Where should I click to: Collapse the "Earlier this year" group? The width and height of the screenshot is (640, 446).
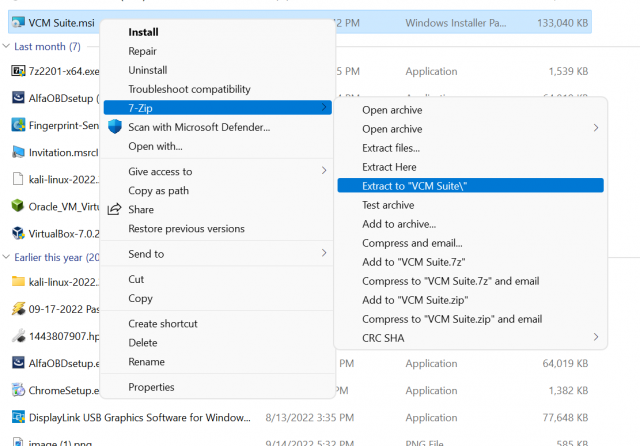pyautogui.click(x=8, y=257)
